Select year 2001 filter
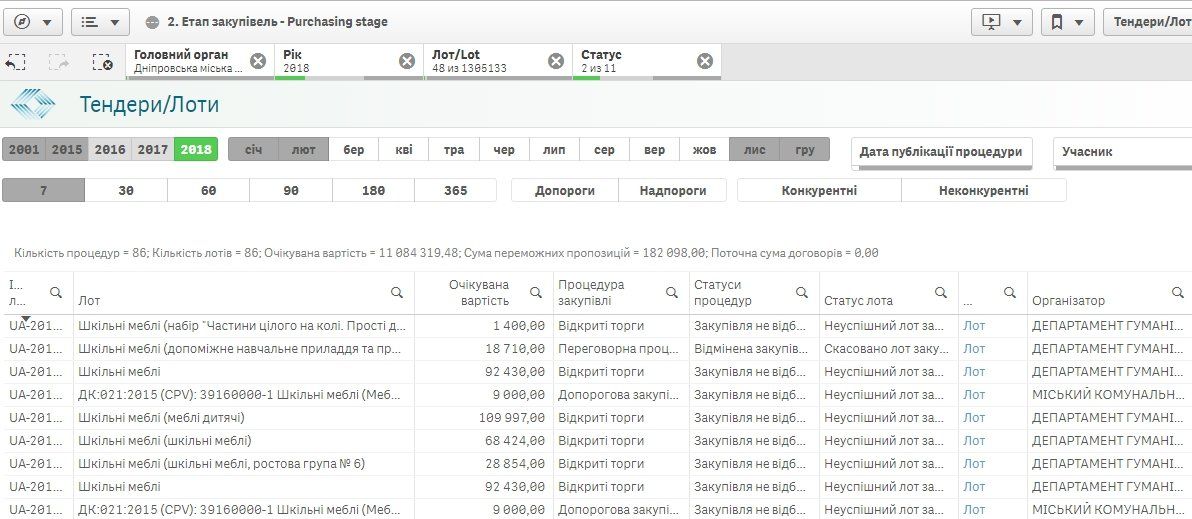The image size is (1192, 519). click(x=24, y=150)
